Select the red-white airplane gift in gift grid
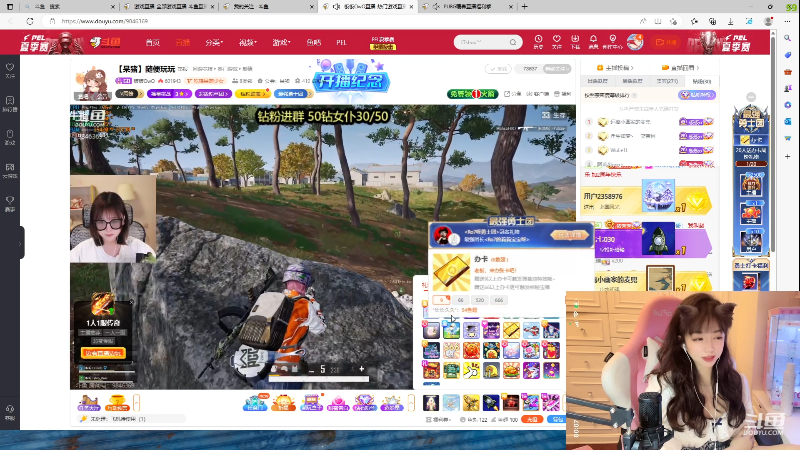800x450 pixels. (x=531, y=330)
